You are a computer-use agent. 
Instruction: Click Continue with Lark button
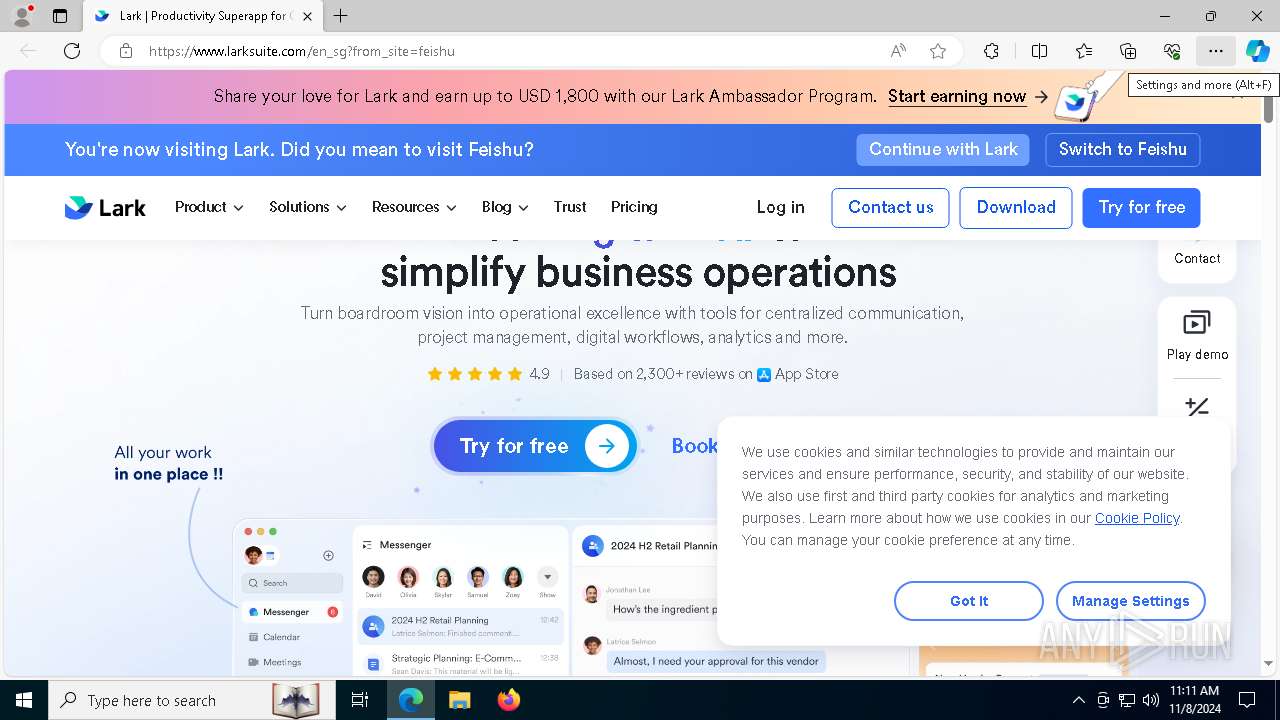click(943, 150)
